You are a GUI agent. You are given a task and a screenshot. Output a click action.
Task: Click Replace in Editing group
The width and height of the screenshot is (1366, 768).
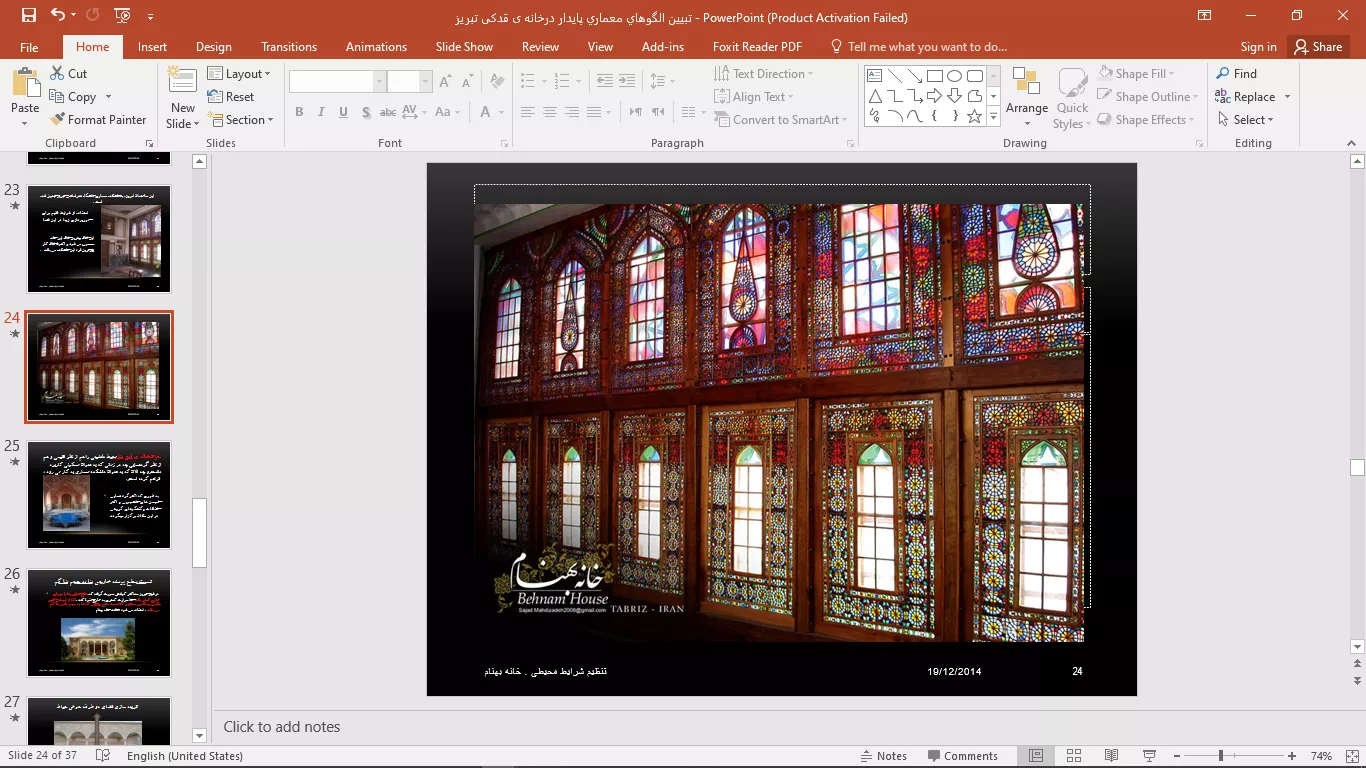pos(1245,96)
